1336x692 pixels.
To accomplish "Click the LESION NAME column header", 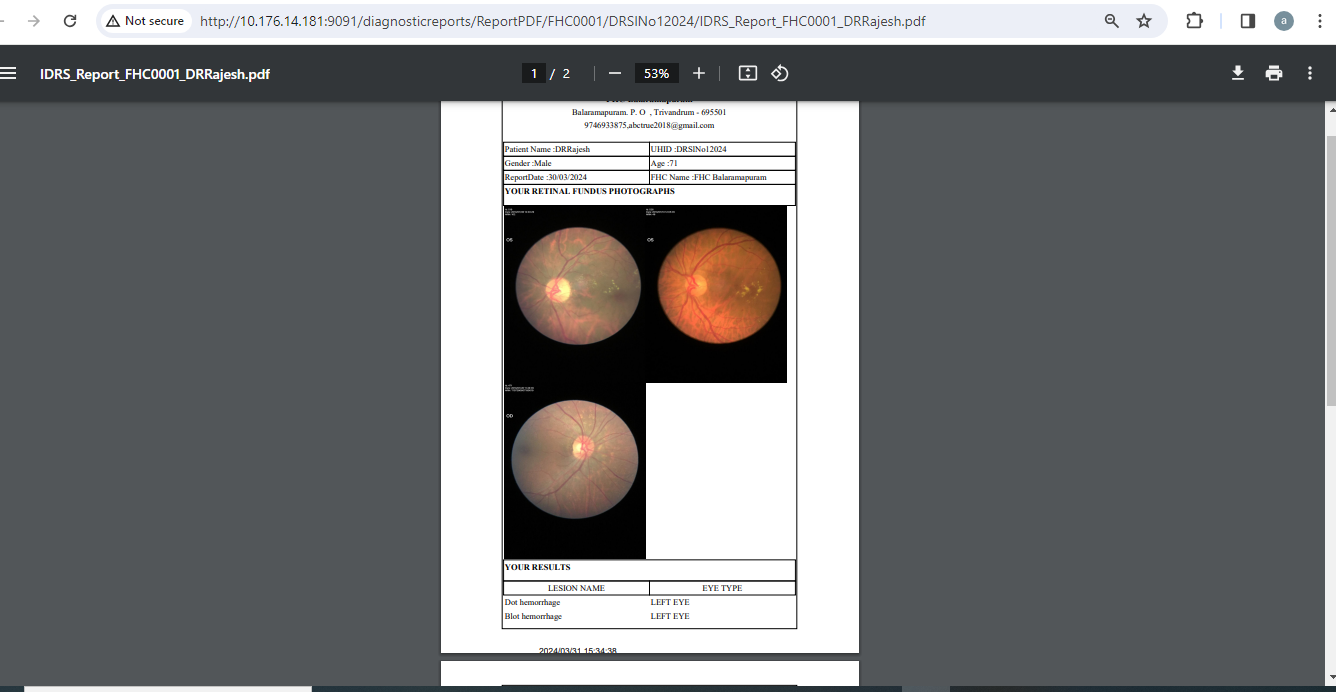I will click(x=576, y=588).
